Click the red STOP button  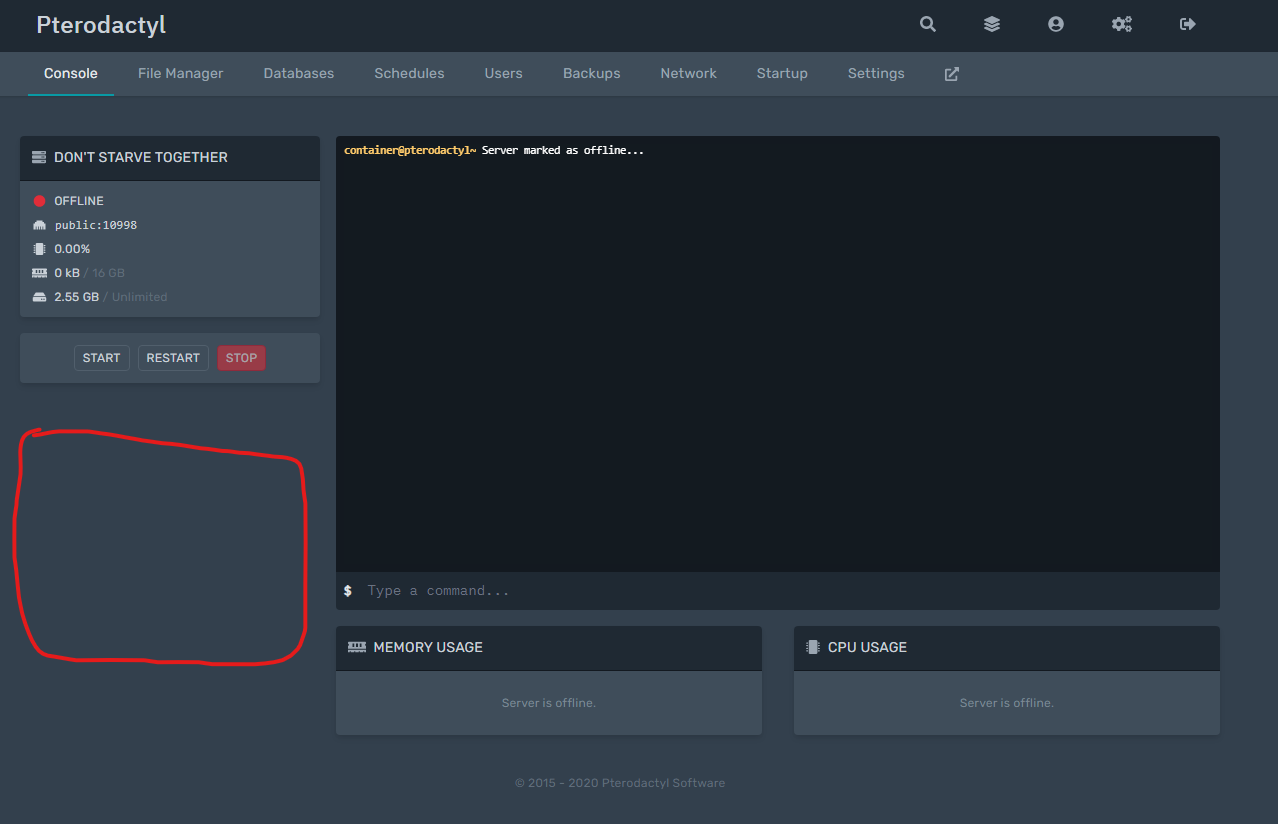(x=242, y=358)
